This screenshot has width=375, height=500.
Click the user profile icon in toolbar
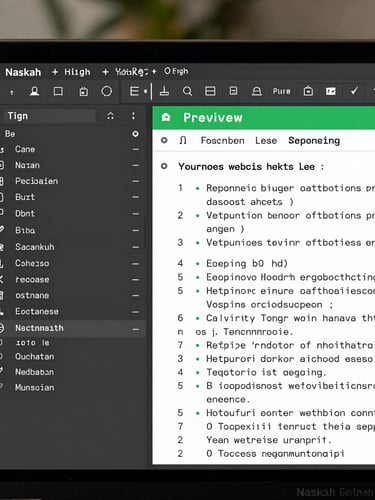pyautogui.click(x=34, y=91)
